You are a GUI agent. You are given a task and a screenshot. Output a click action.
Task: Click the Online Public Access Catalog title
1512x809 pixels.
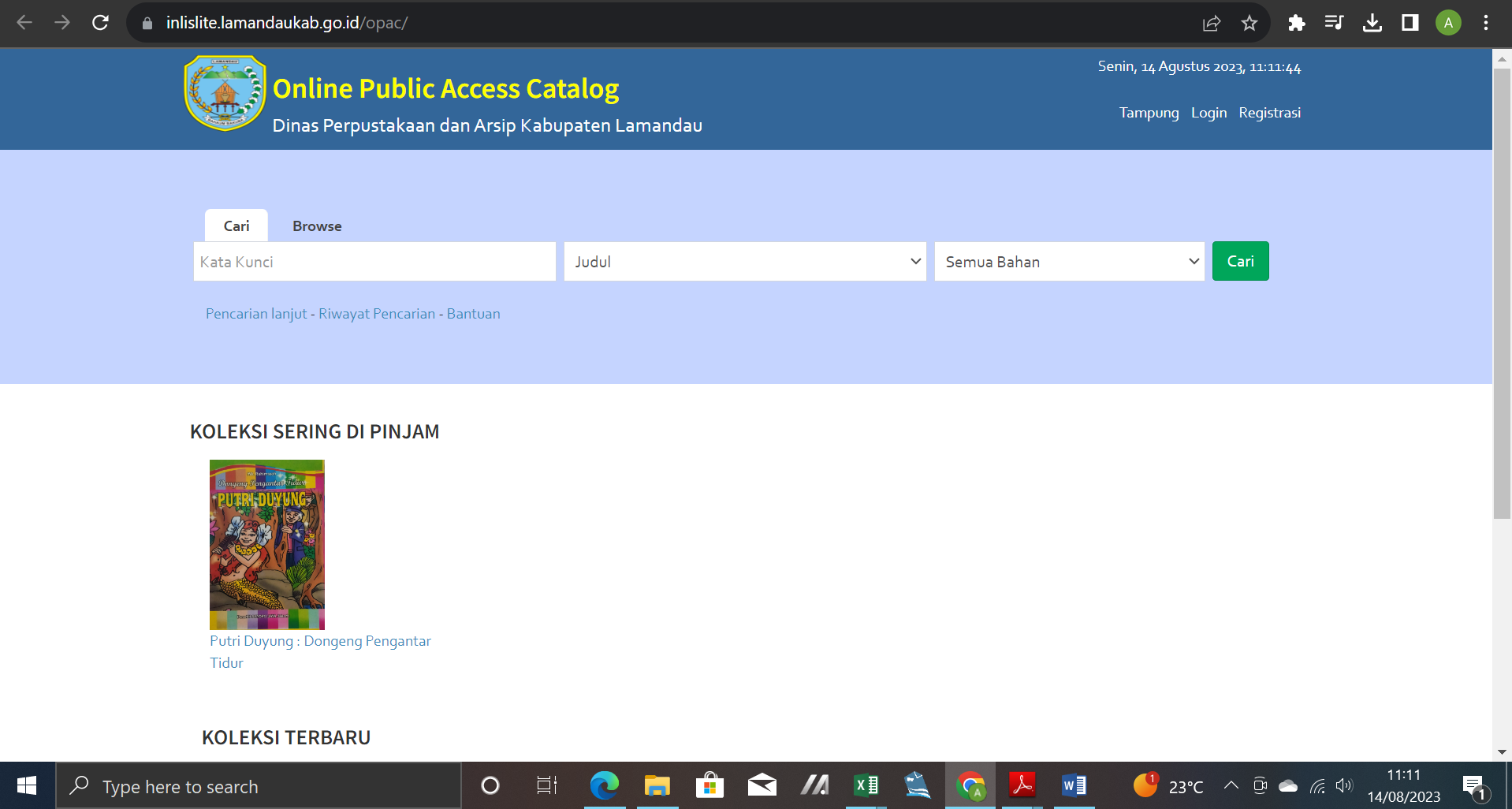[x=445, y=88]
